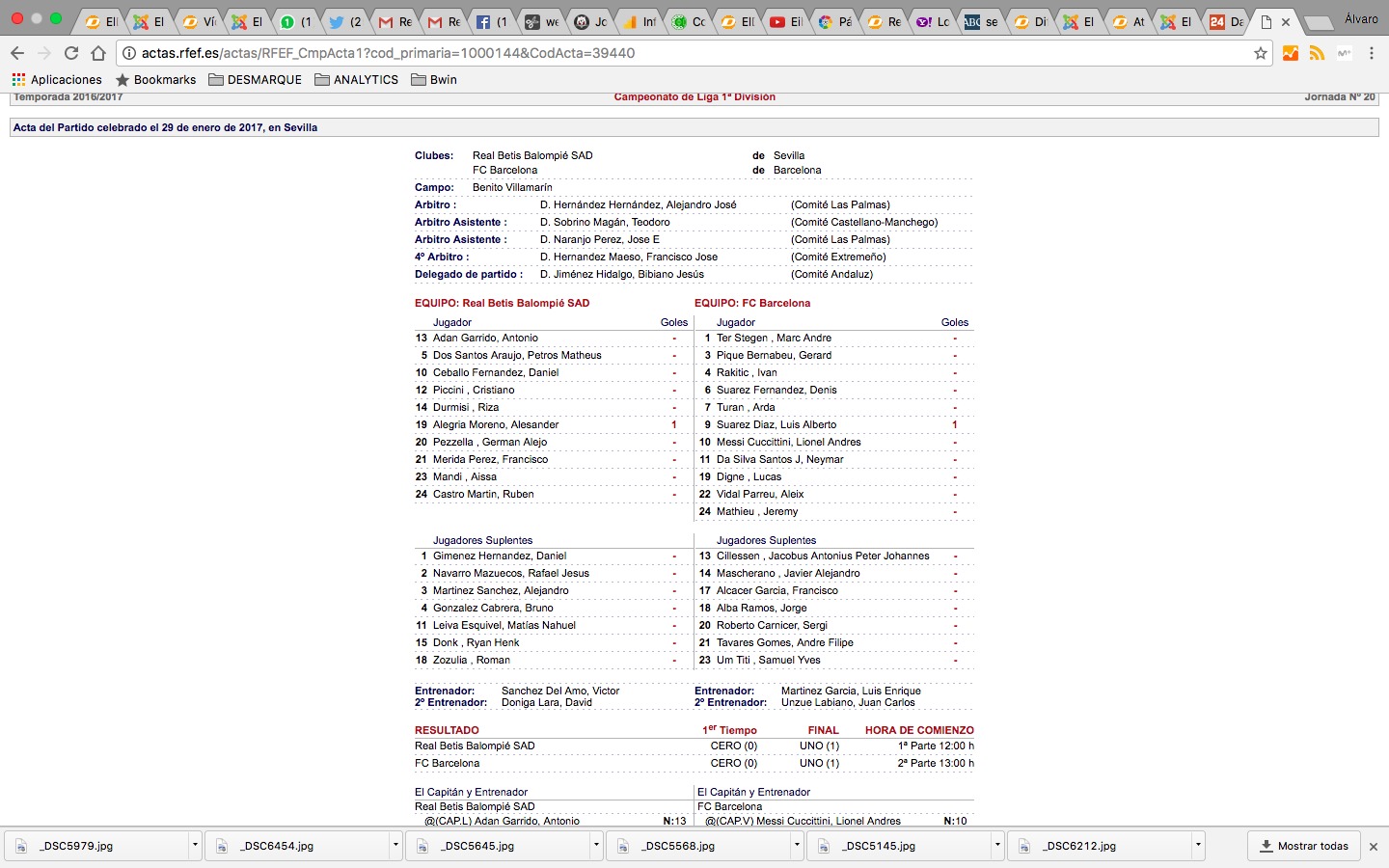This screenshot has width=1389, height=868.
Task: Reload the current page
Action: point(71,53)
